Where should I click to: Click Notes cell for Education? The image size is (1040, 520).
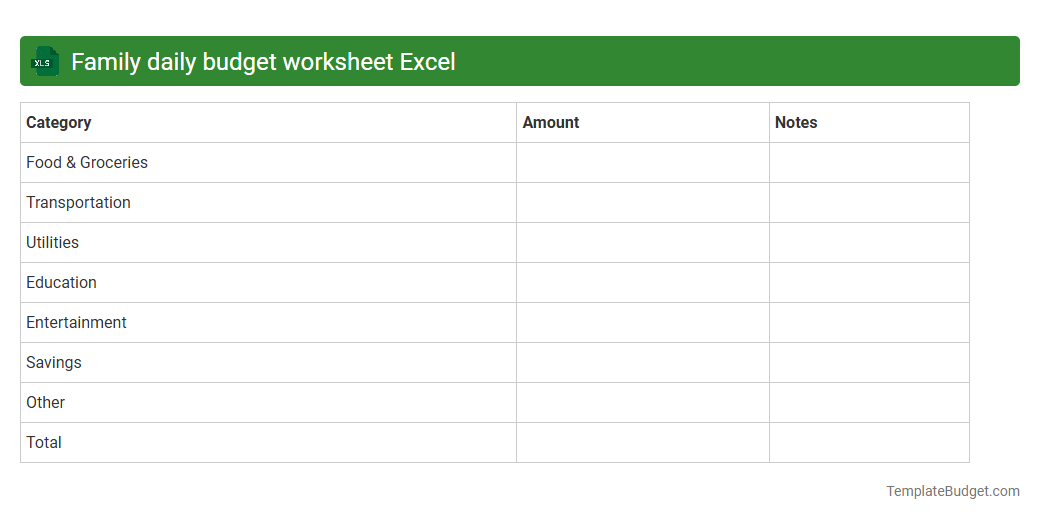[x=869, y=283]
